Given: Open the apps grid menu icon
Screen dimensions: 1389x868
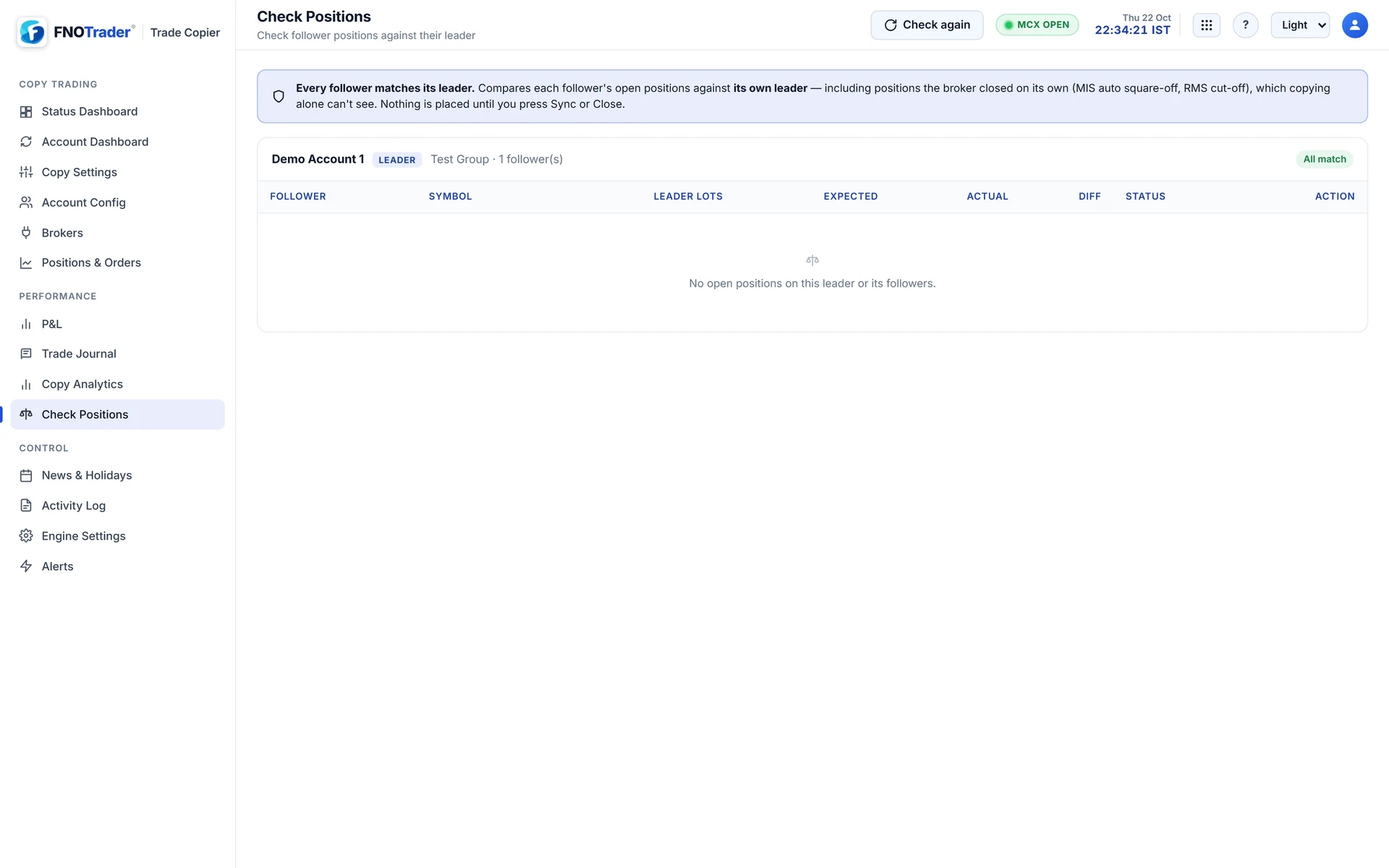Looking at the screenshot, I should 1207,25.
